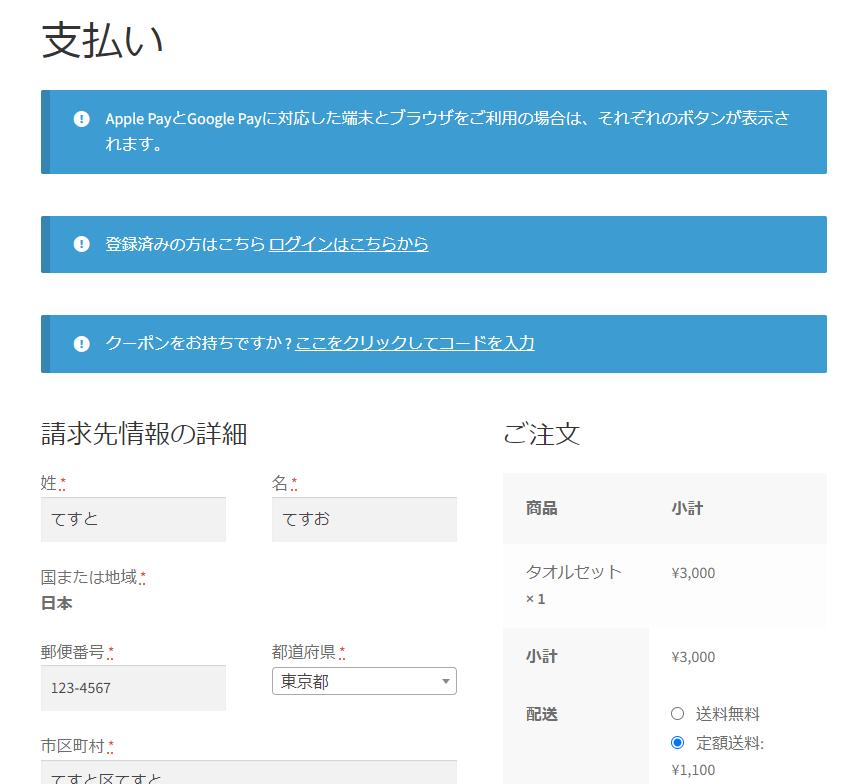Click the 請求先情報の詳細 section heading
This screenshot has width=858, height=784.
tap(144, 434)
